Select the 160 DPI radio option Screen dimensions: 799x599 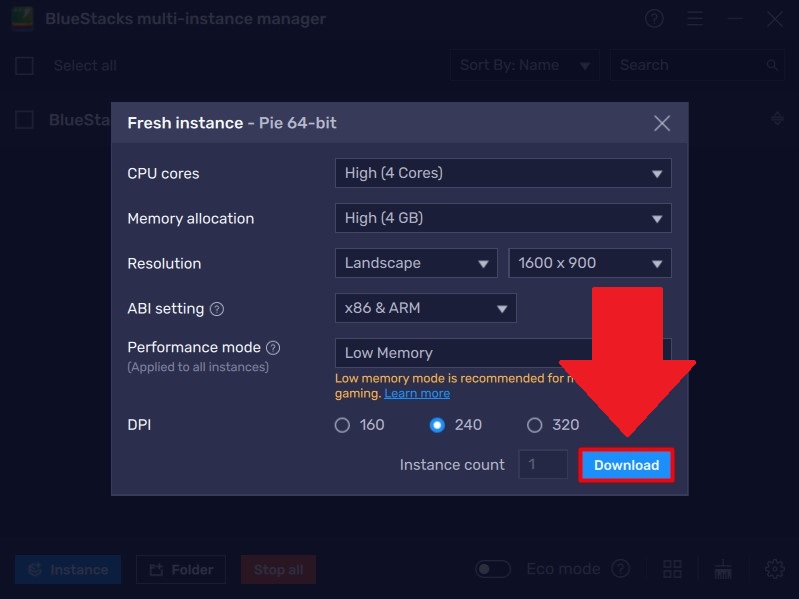[342, 425]
